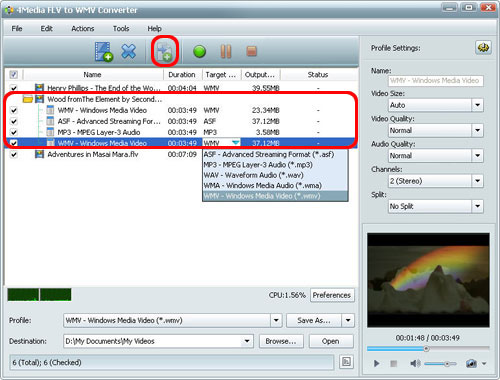Click the Add File toolbar icon
Viewport: 500px width, 380px height.
tap(104, 52)
